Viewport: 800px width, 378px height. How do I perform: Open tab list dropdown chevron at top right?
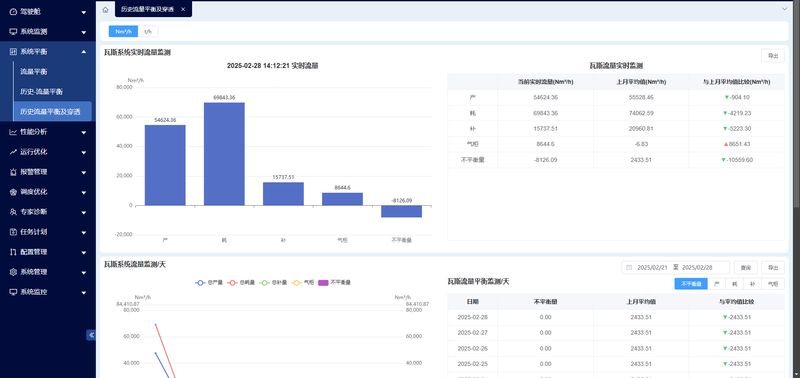point(785,9)
